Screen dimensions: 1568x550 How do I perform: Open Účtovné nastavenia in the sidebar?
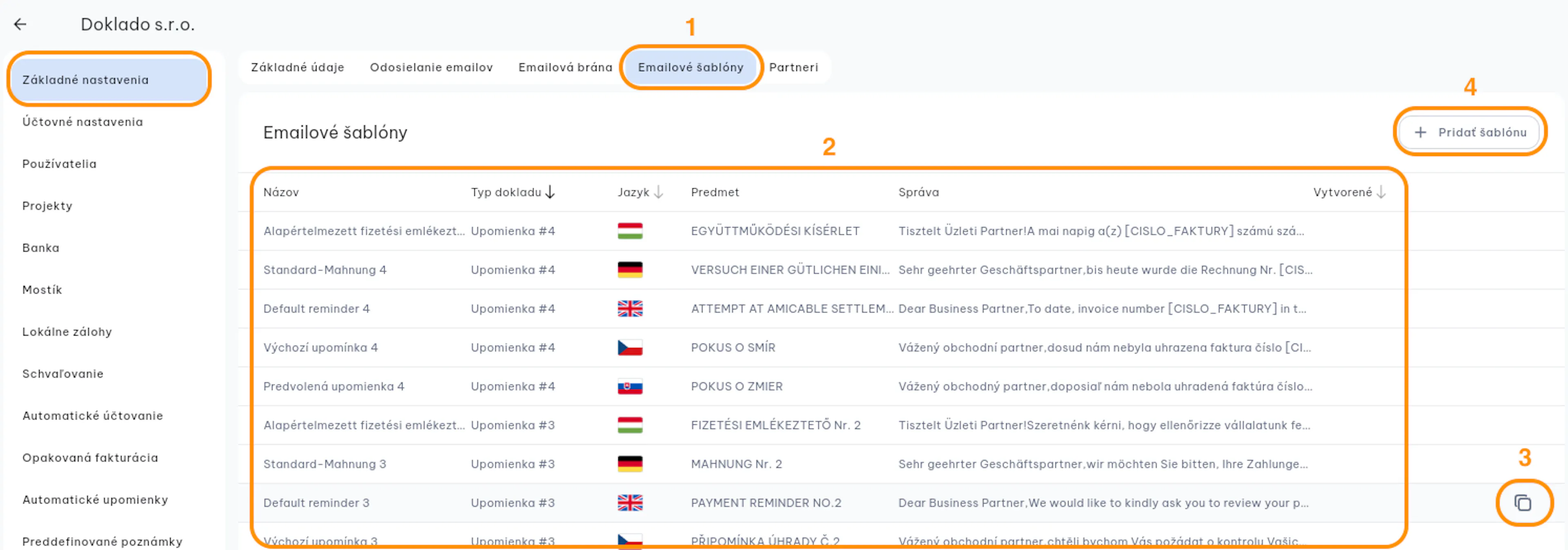point(83,122)
